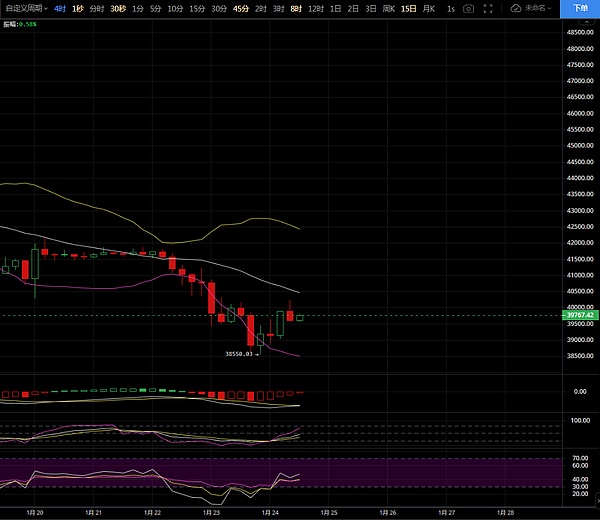The image size is (600, 520).
Task: Select the 1秒 timeframe
Action: (x=78, y=8)
